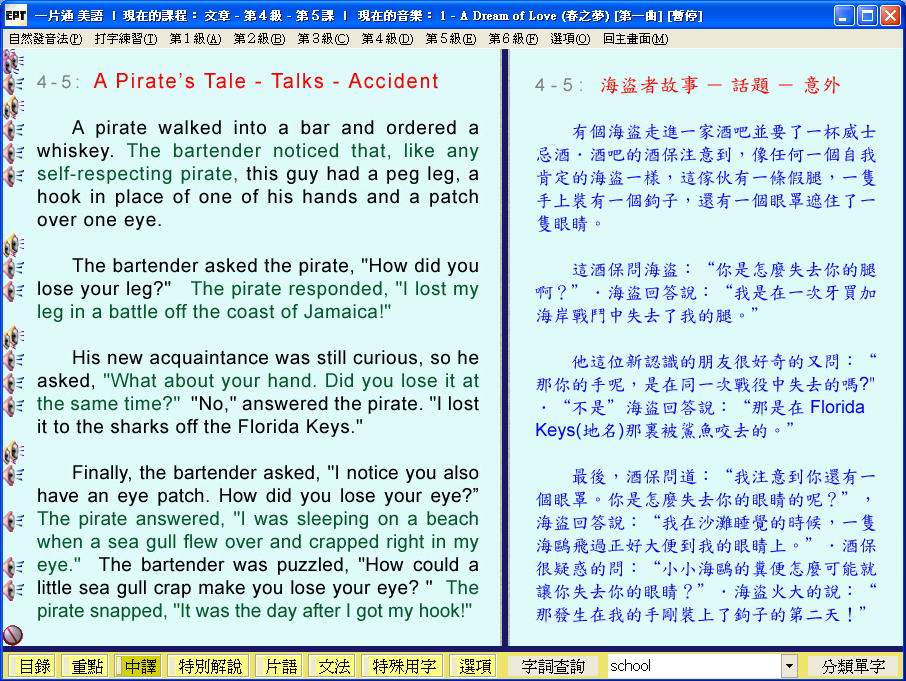
Task: Click the double-speaker icon above first paragraph
Action: tap(12, 107)
